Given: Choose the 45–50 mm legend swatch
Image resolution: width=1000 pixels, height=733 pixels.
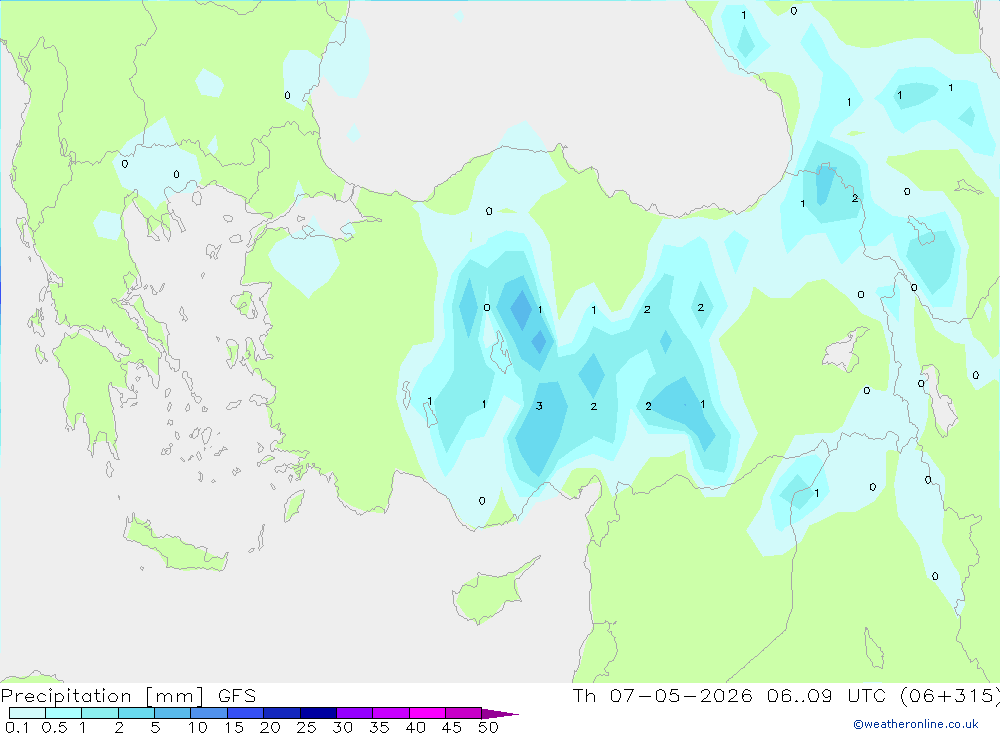Looking at the screenshot, I should [x=464, y=713].
